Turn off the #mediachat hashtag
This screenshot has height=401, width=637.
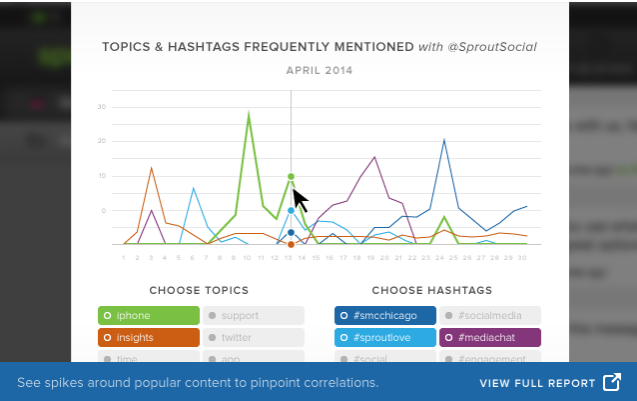click(x=490, y=337)
